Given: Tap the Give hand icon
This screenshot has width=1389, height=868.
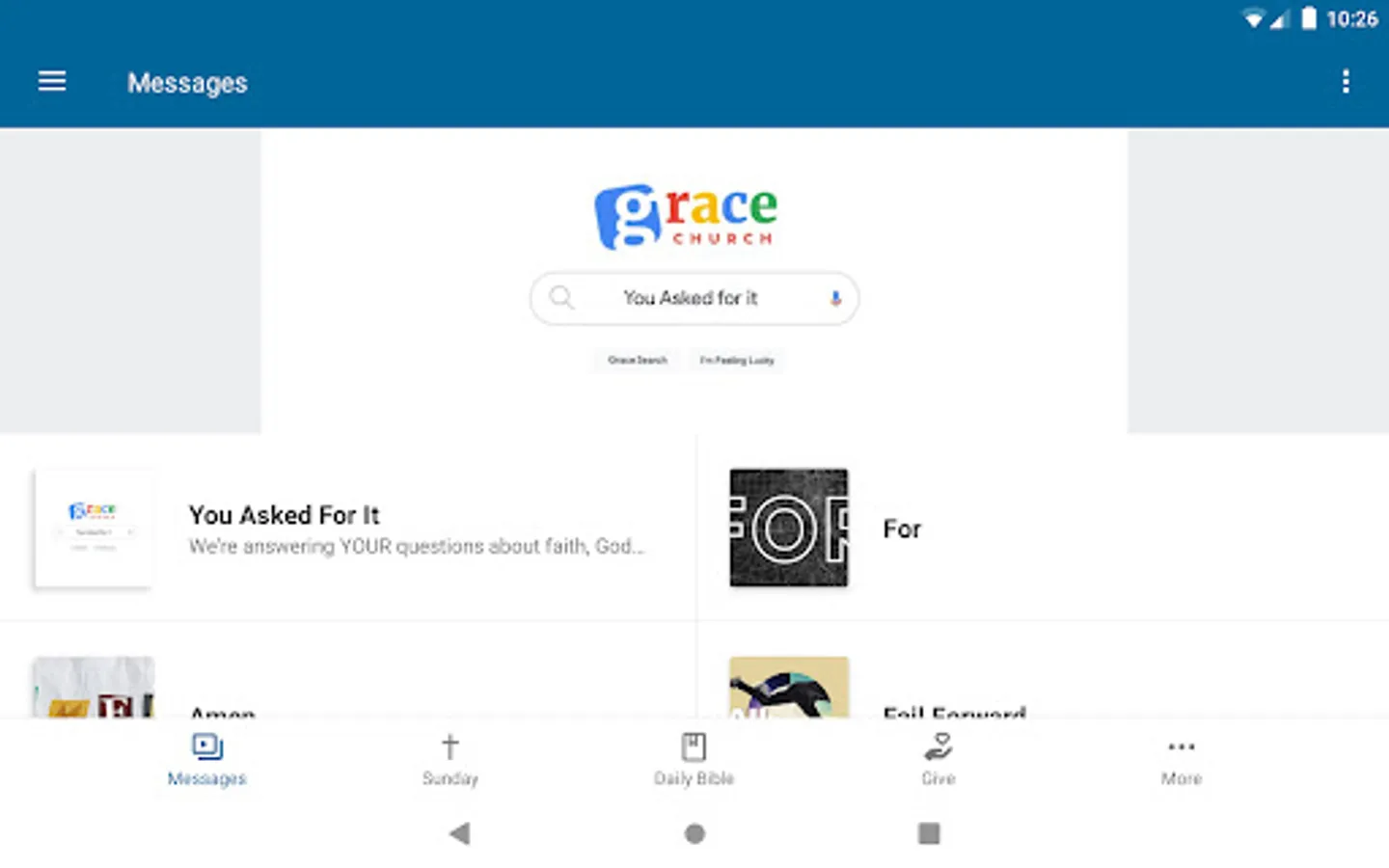Looking at the screenshot, I should pyautogui.click(x=938, y=746).
